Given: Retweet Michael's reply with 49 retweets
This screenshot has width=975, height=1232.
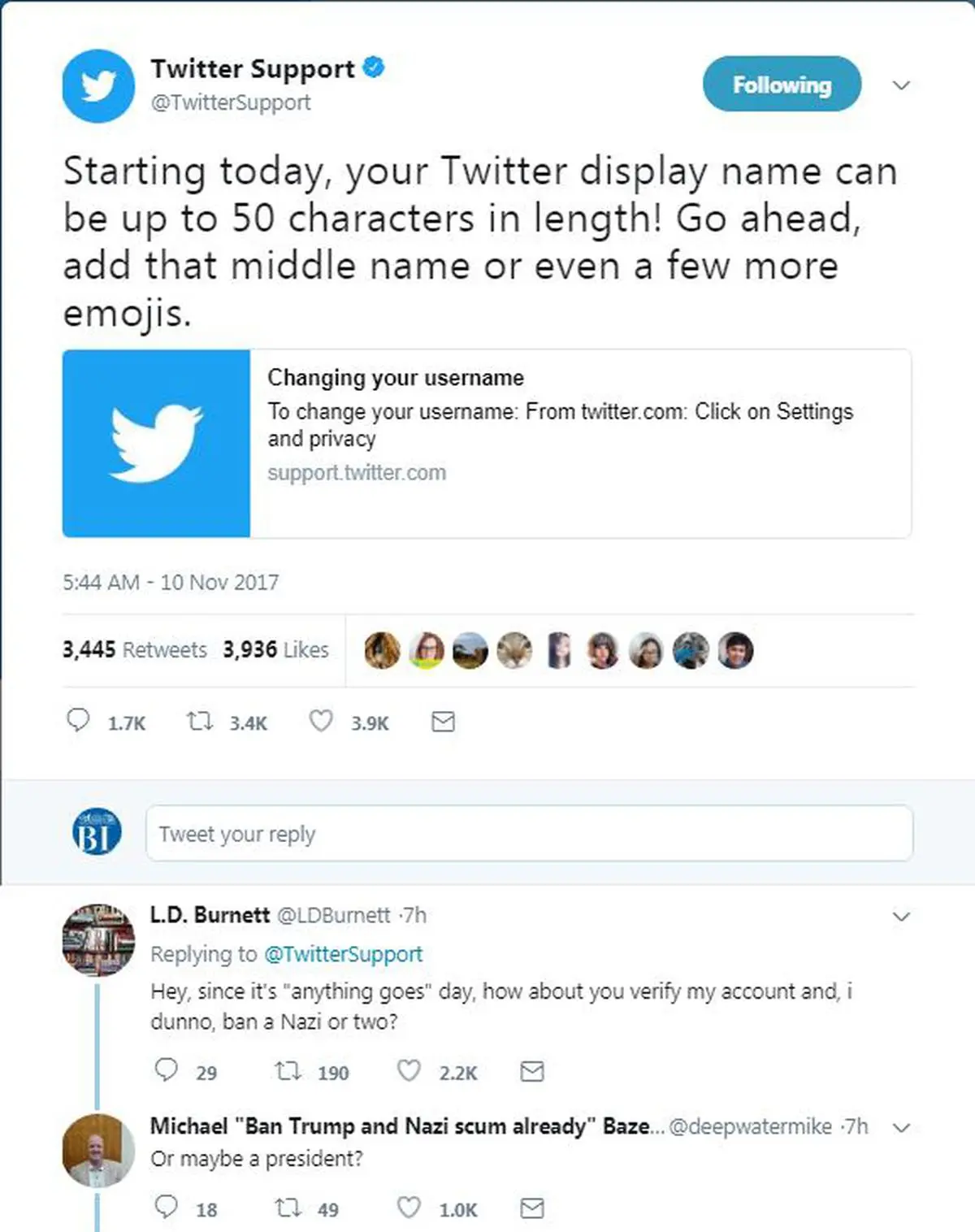Looking at the screenshot, I should pos(288,1208).
